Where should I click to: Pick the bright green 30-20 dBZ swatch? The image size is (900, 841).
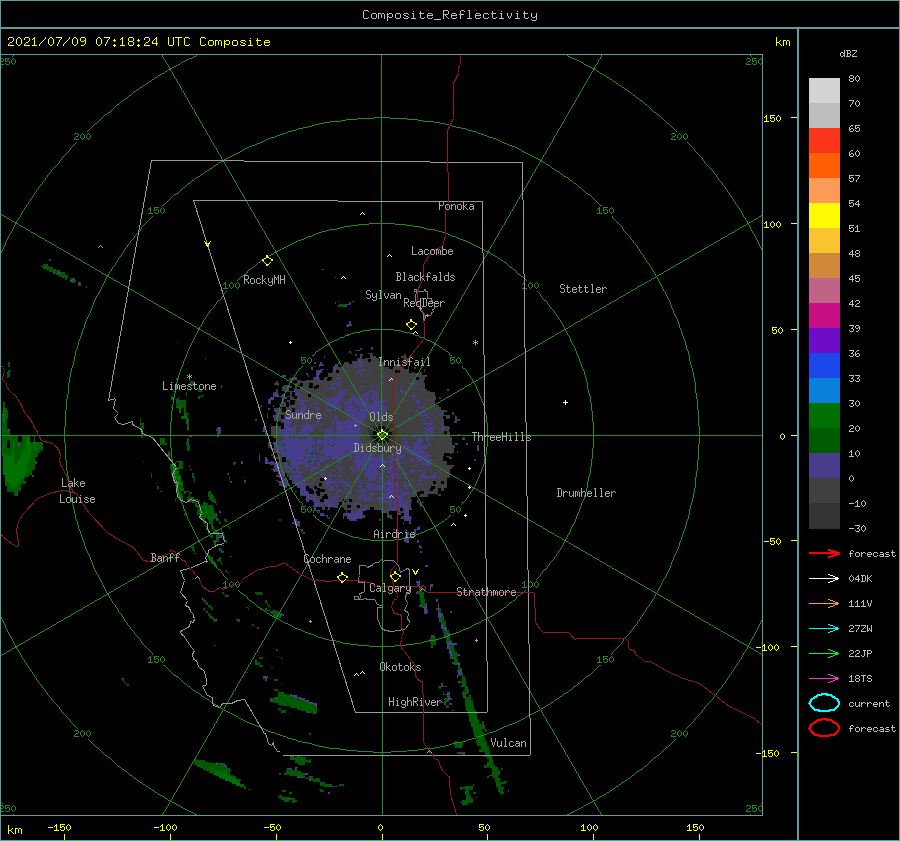click(x=824, y=416)
